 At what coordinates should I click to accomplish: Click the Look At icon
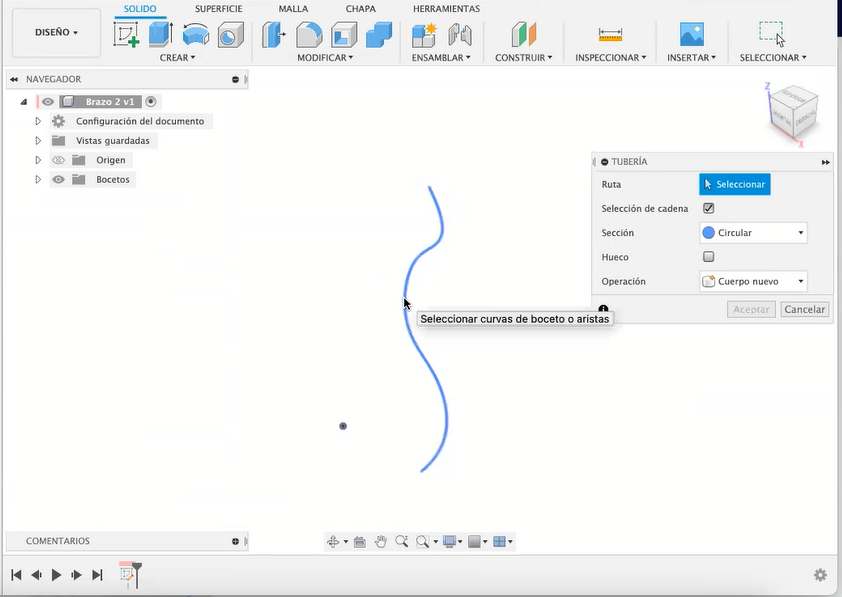(360, 542)
